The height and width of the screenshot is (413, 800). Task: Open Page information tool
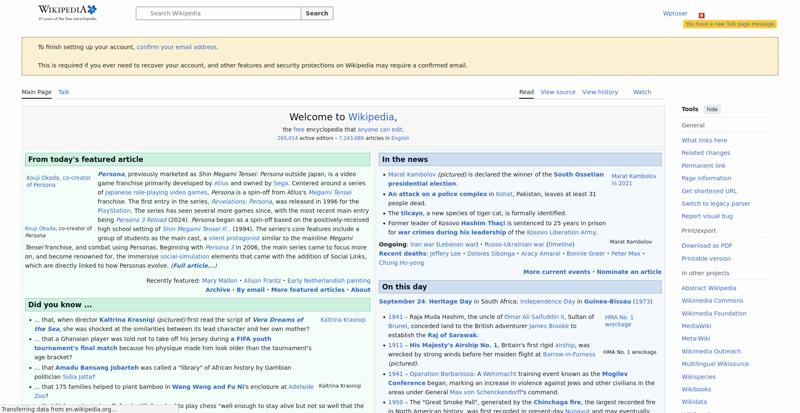(706, 178)
